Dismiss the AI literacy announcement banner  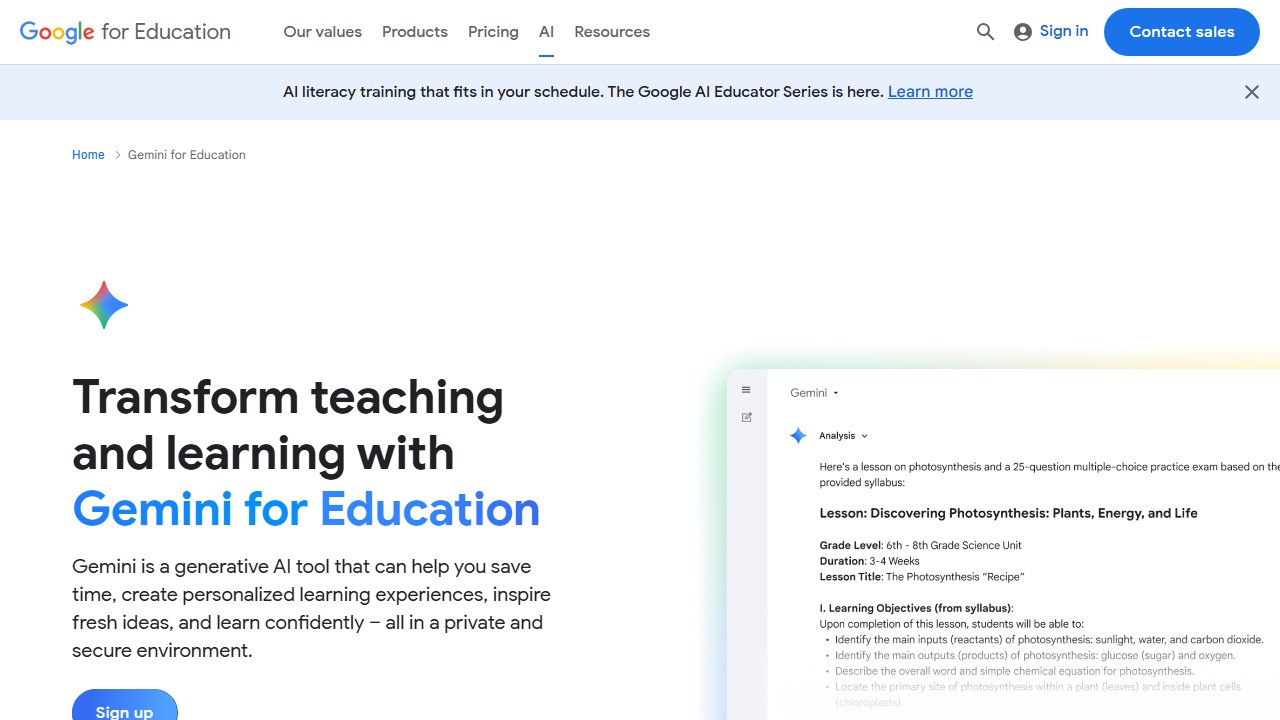point(1251,92)
